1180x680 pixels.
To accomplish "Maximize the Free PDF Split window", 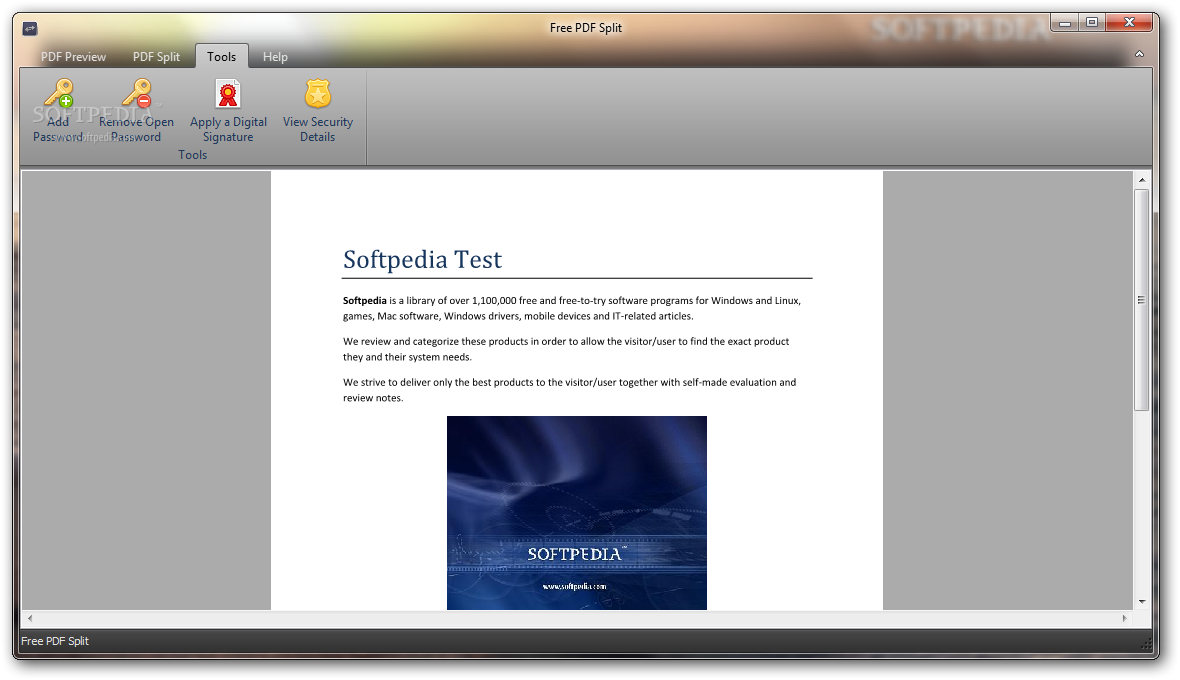I will pos(1092,23).
